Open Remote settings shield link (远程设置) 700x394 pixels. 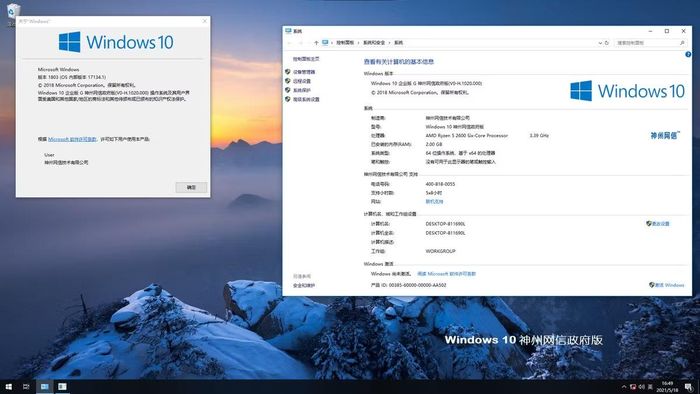(x=301, y=81)
